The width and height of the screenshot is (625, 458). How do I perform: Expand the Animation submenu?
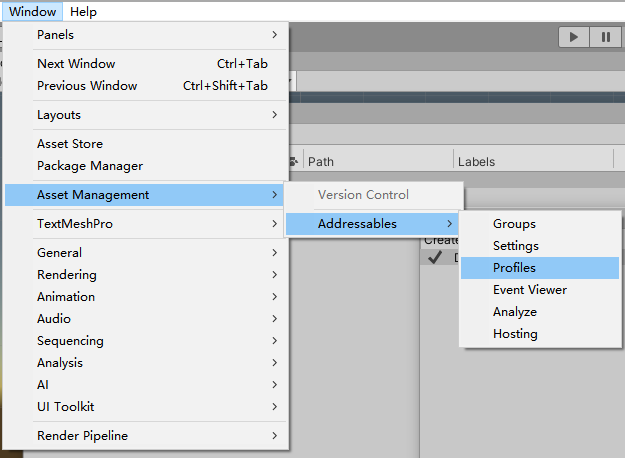point(145,297)
